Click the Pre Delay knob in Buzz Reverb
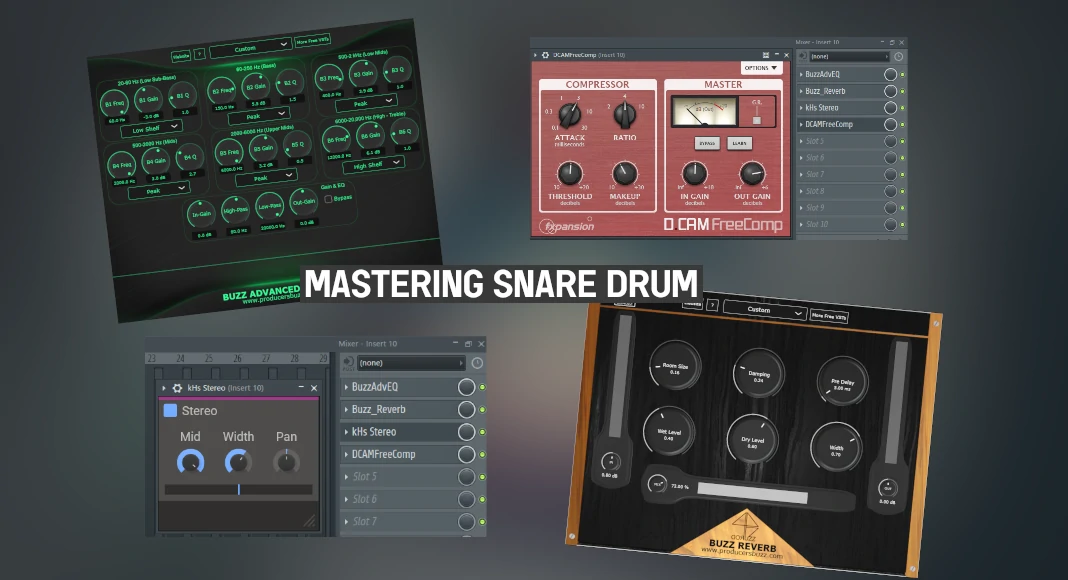The image size is (1068, 580). pyautogui.click(x=841, y=371)
